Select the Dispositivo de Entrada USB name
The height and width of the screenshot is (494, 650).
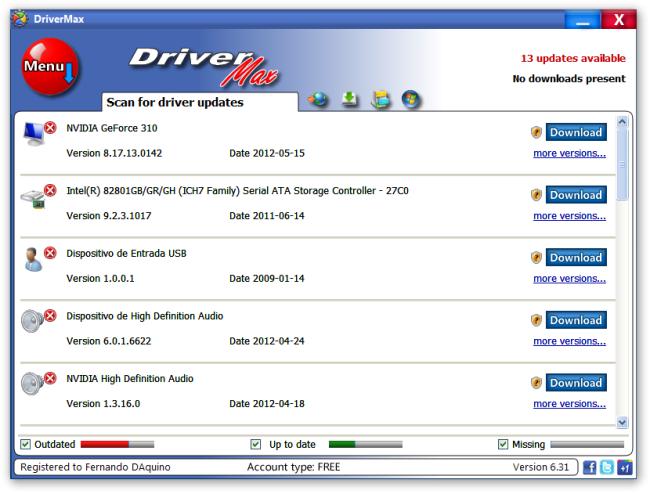(126, 253)
